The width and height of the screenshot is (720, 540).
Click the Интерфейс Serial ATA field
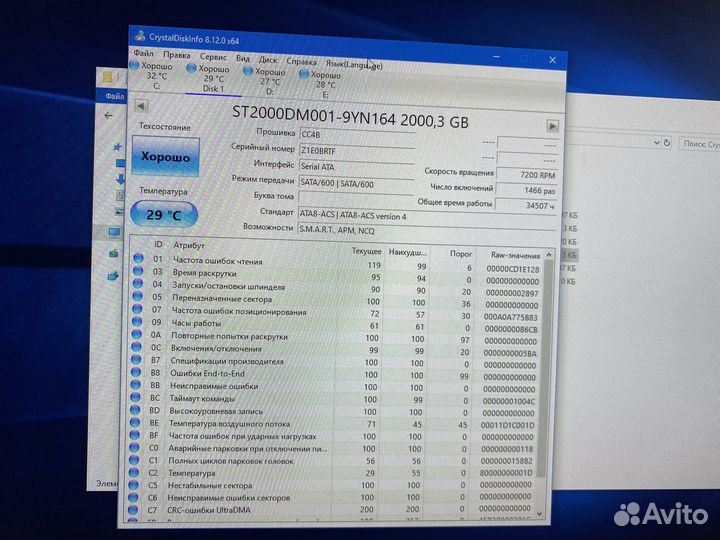[356, 167]
